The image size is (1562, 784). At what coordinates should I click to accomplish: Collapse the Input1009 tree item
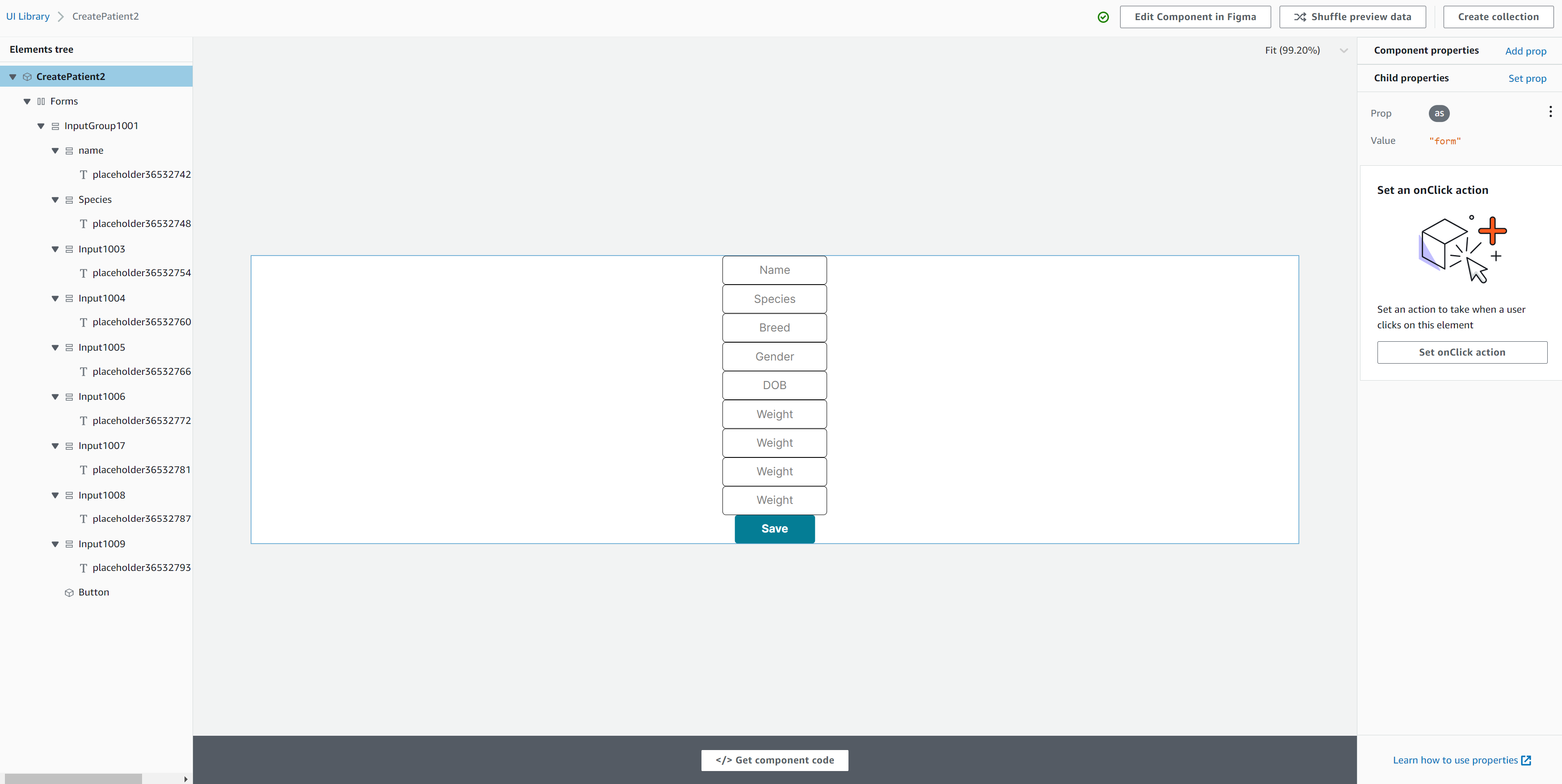coord(55,544)
